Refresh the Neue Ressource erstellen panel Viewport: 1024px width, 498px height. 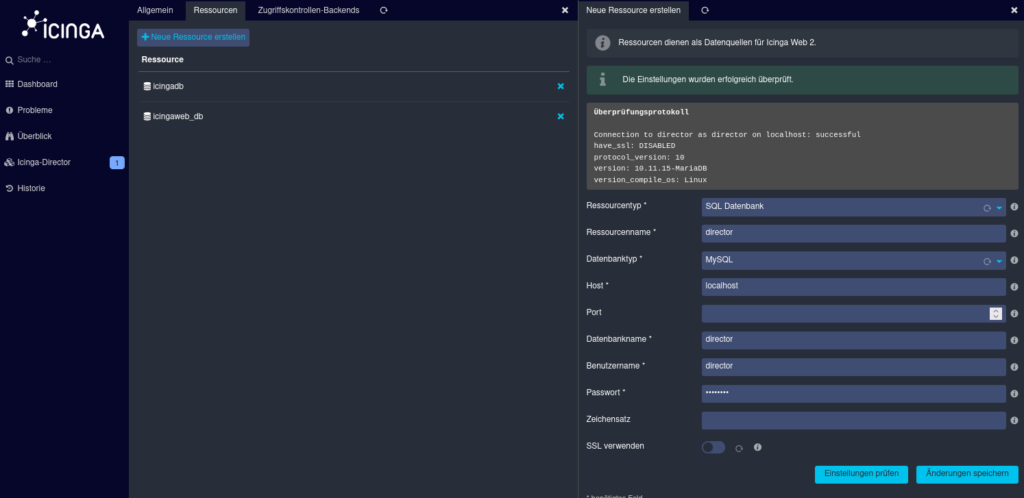tap(705, 10)
